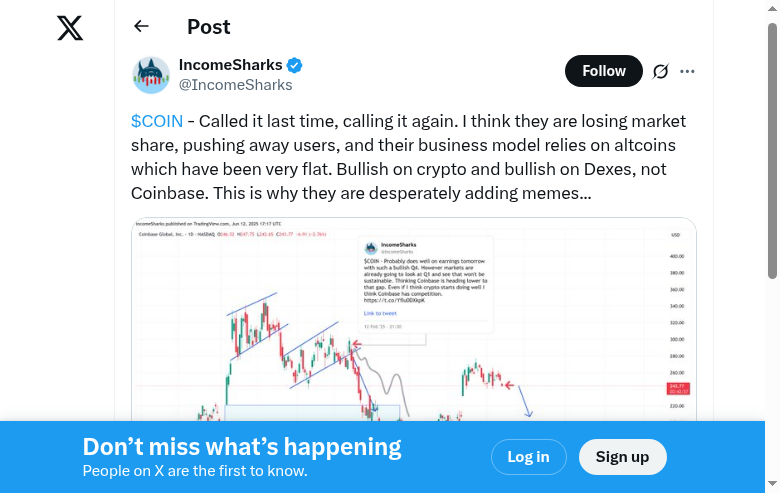Open the three-dot More options menu
Image resolution: width=780 pixels, height=493 pixels.
coord(687,71)
